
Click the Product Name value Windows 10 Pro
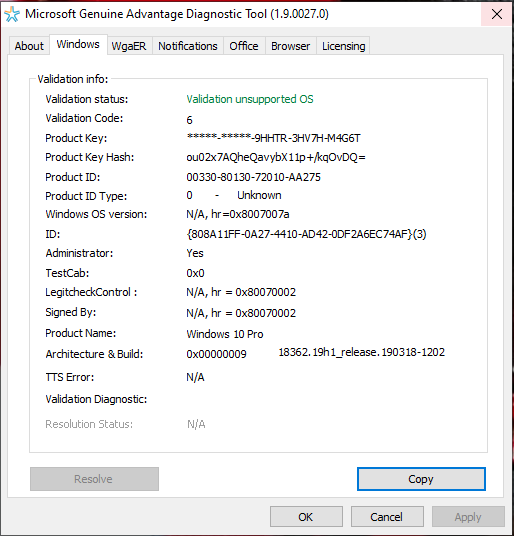pyautogui.click(x=225, y=334)
